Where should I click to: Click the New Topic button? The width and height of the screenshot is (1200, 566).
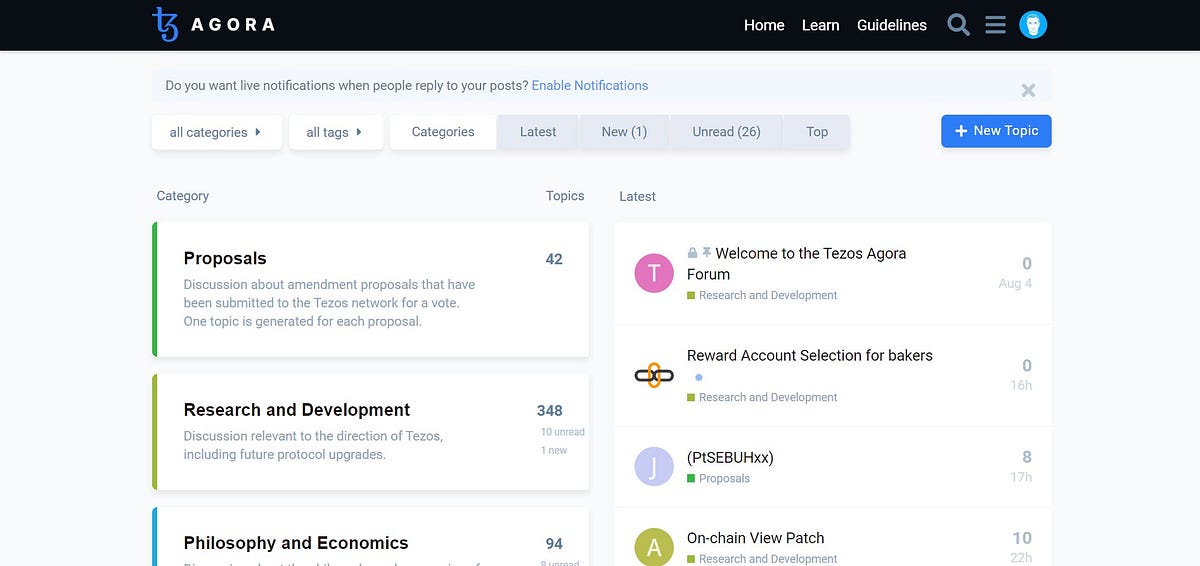(996, 131)
